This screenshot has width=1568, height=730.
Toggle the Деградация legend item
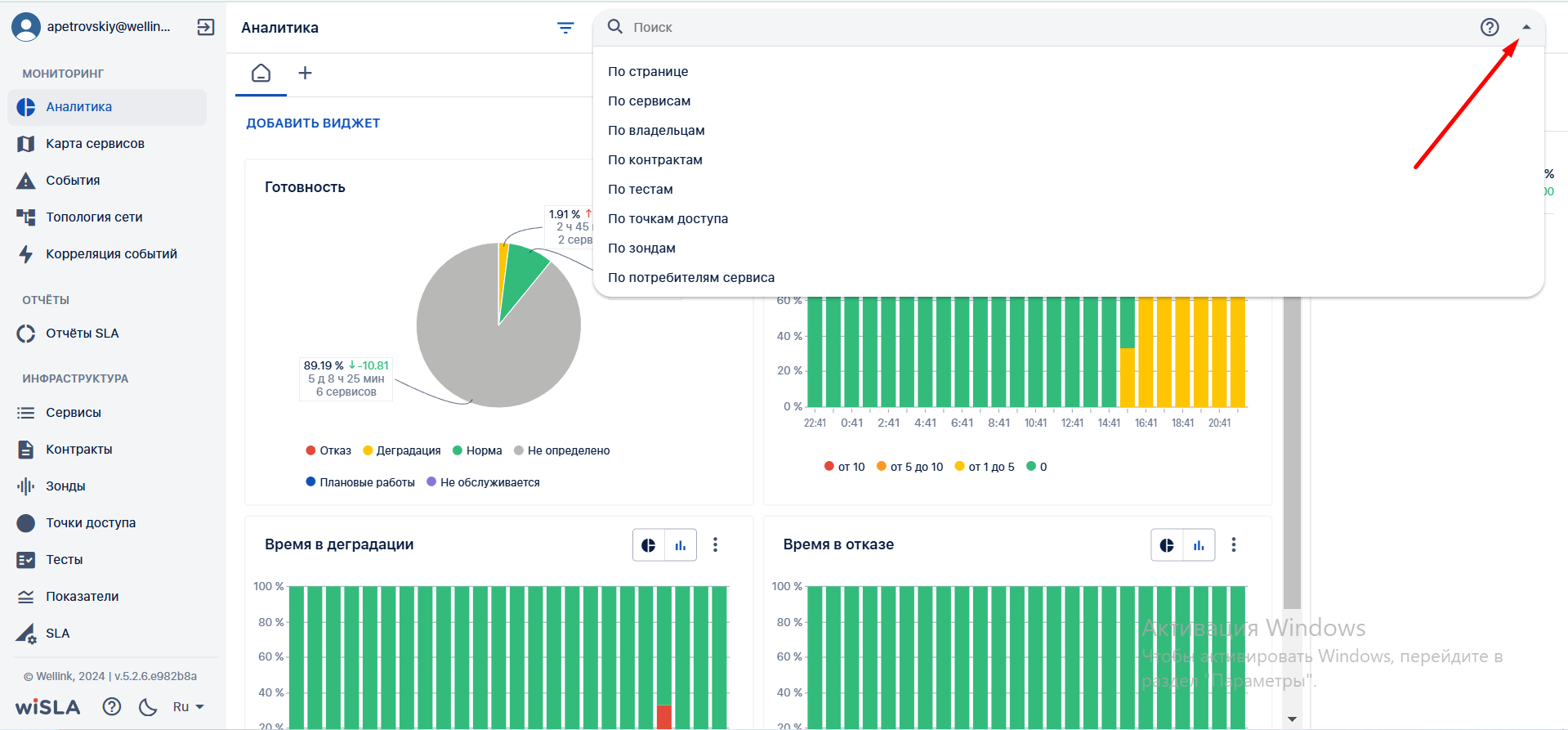click(401, 451)
